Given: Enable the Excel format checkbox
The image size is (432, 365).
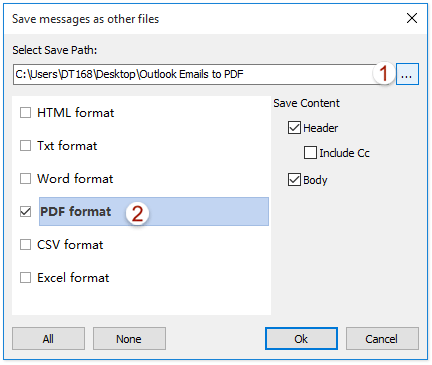Looking at the screenshot, I should coord(25,278).
